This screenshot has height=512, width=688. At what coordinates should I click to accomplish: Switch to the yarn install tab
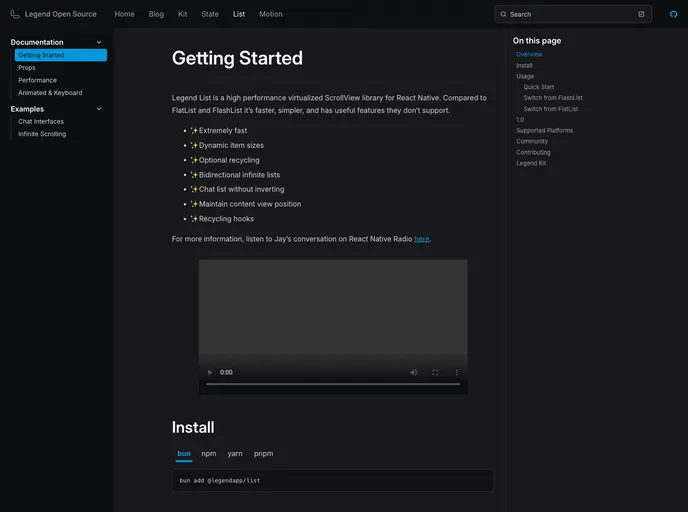(235, 454)
